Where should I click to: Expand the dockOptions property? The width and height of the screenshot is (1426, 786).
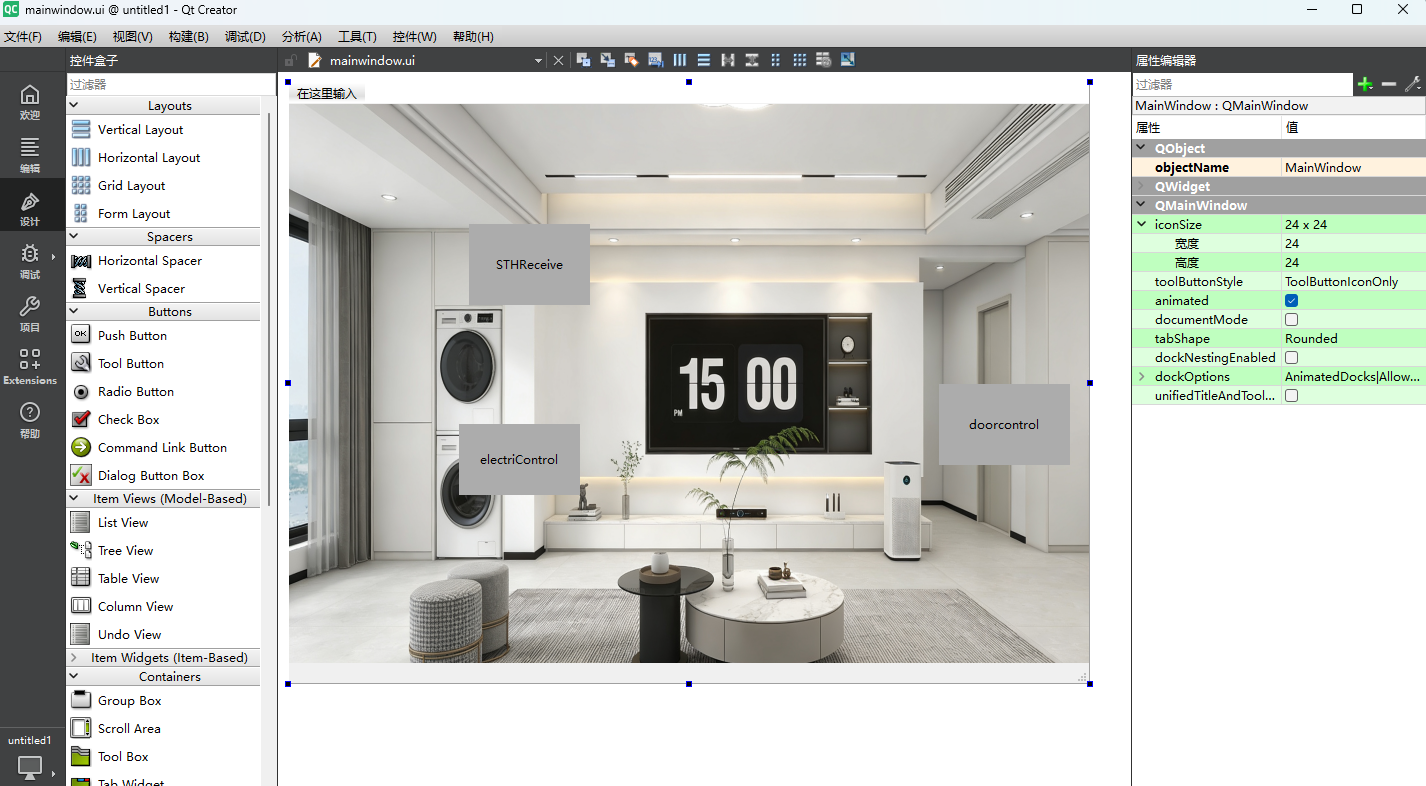click(1142, 376)
